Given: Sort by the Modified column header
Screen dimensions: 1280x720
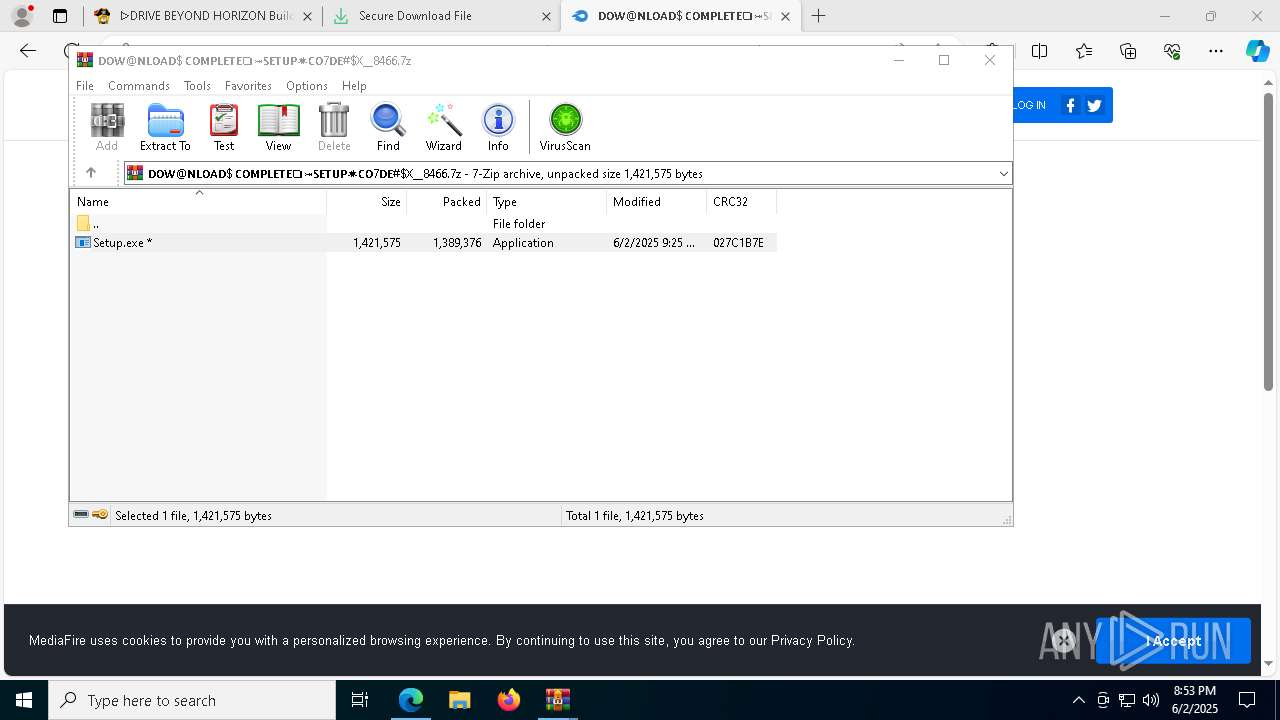Looking at the screenshot, I should tap(656, 202).
